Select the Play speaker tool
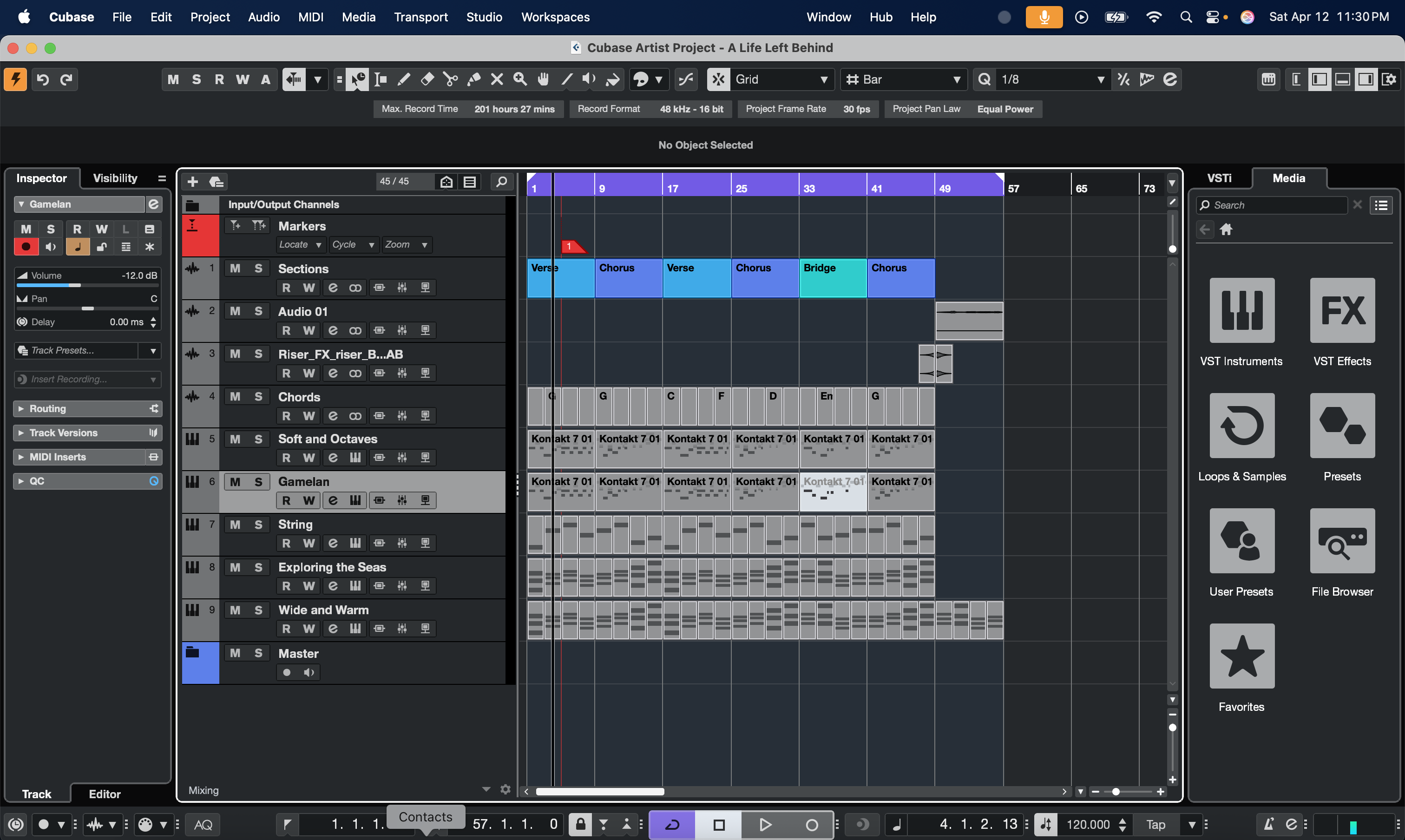Screen dimensions: 1405x840 click(589, 79)
